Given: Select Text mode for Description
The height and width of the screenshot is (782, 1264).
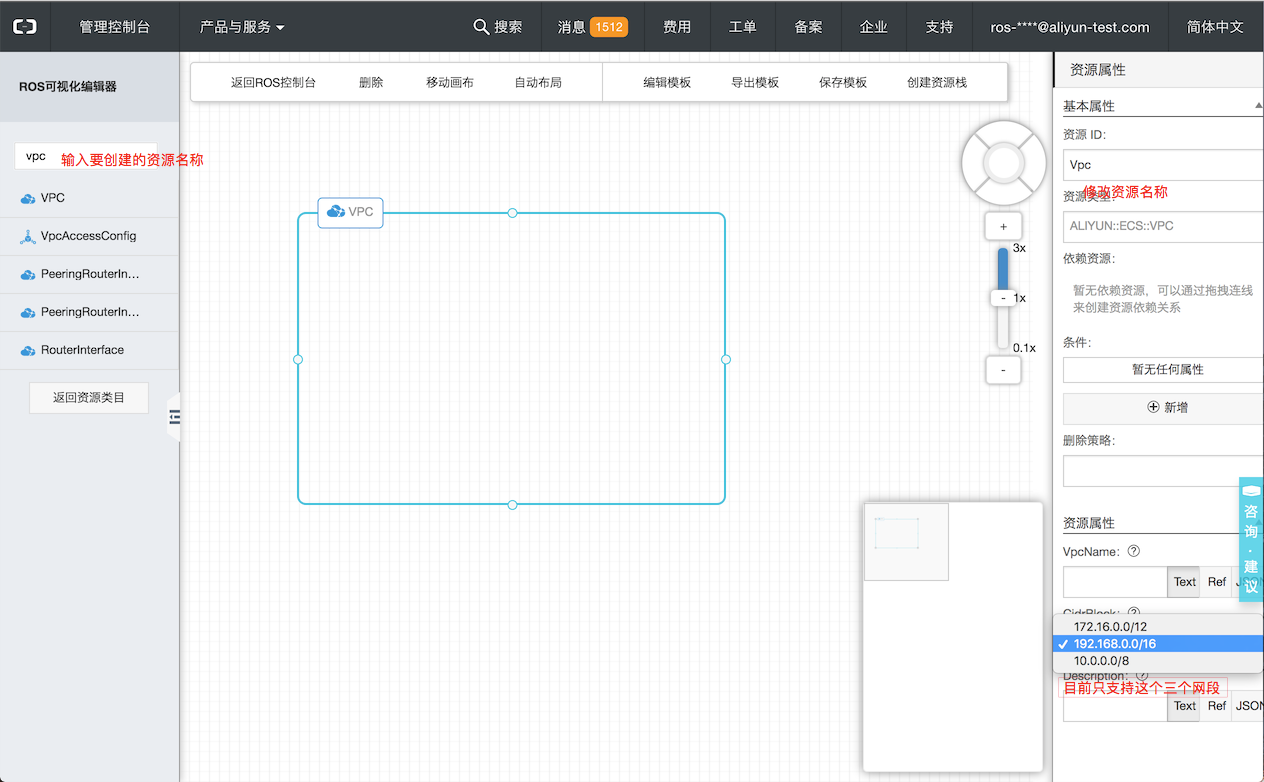Looking at the screenshot, I should point(1184,706).
